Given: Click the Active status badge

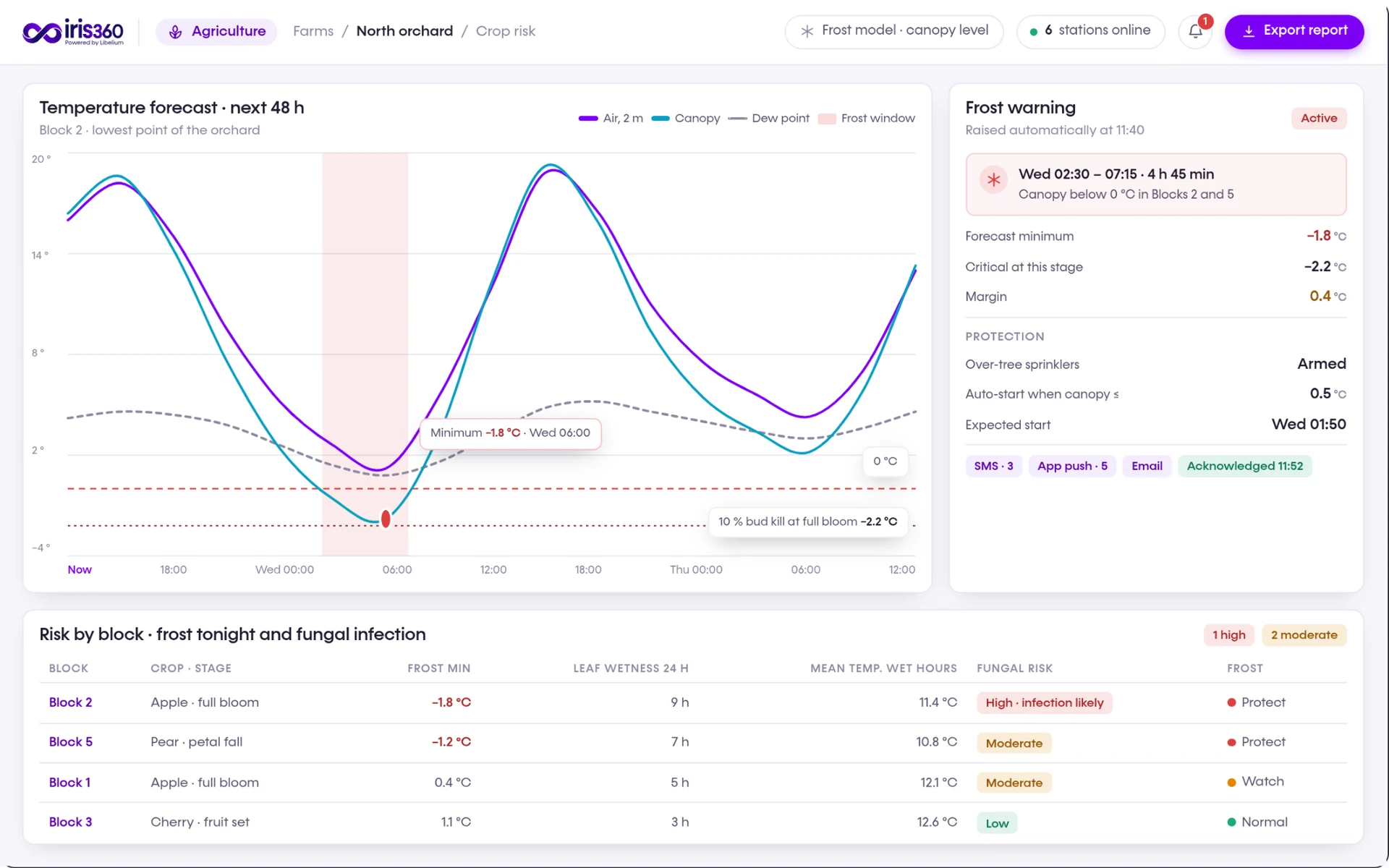Looking at the screenshot, I should click(x=1319, y=118).
